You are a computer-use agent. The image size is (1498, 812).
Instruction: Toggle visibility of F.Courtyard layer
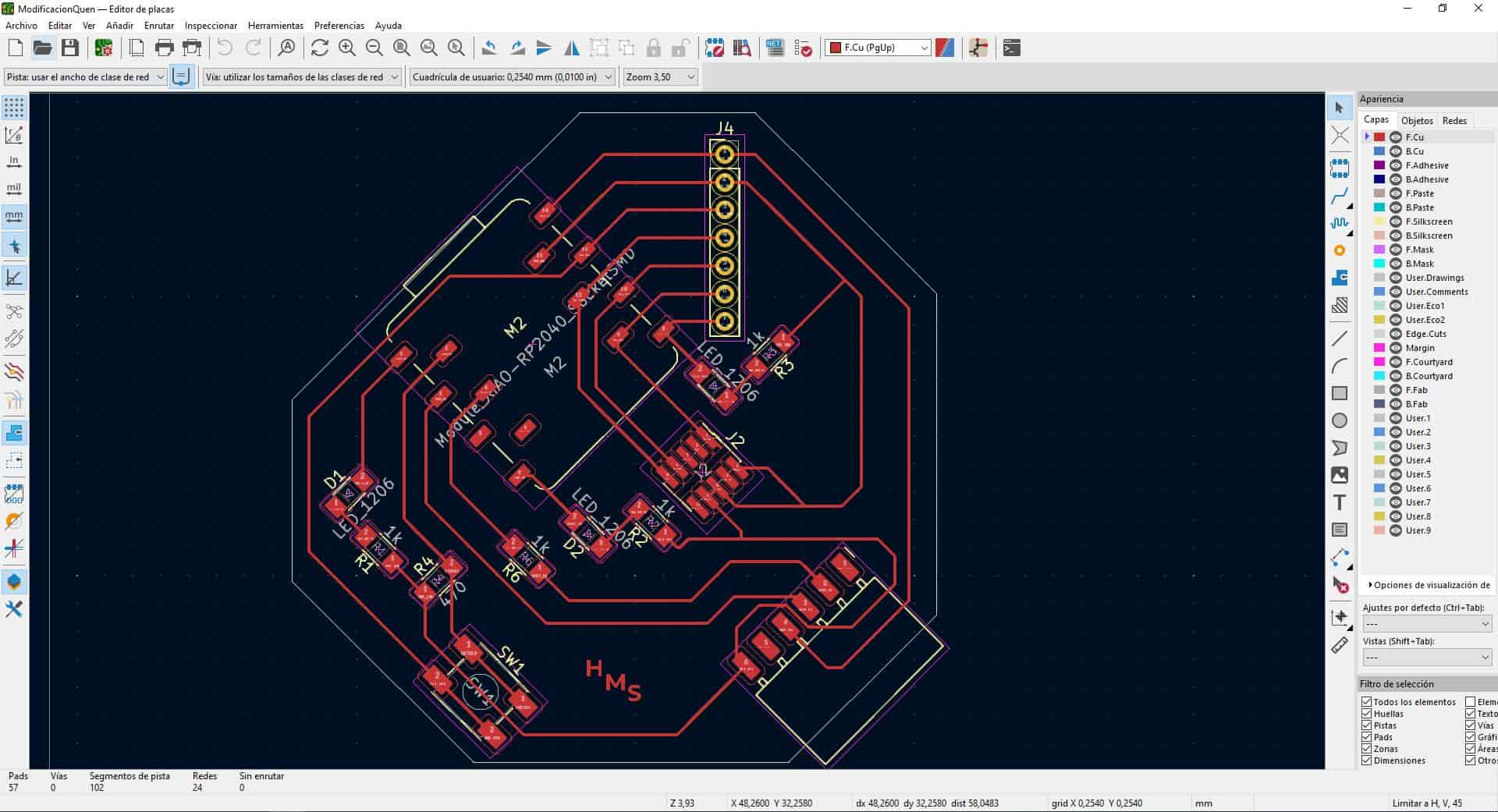click(x=1396, y=362)
